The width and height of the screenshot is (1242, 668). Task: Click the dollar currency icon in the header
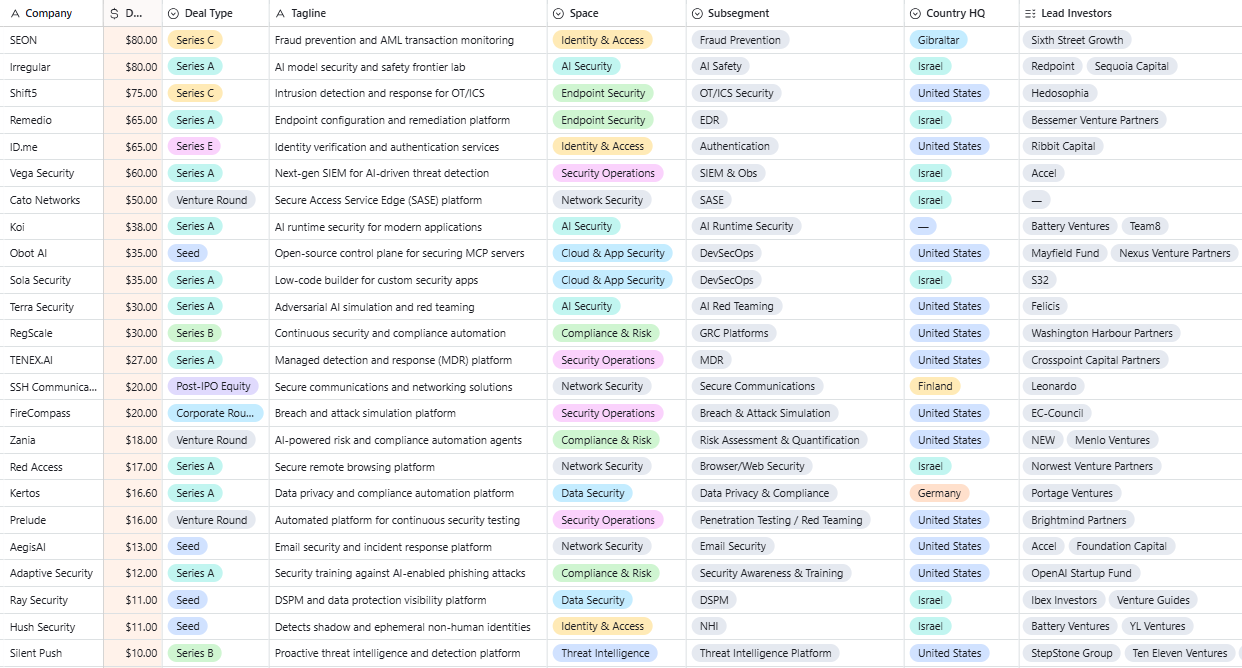tap(114, 13)
